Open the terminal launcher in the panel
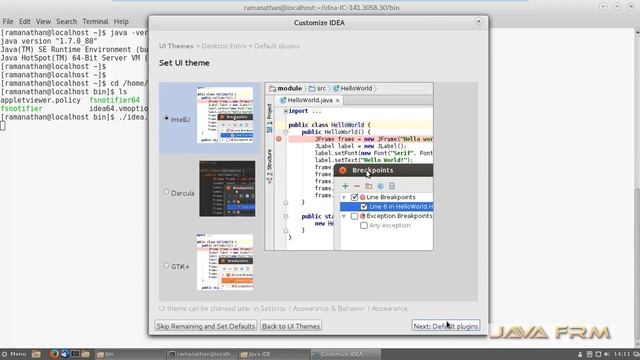 point(75,354)
